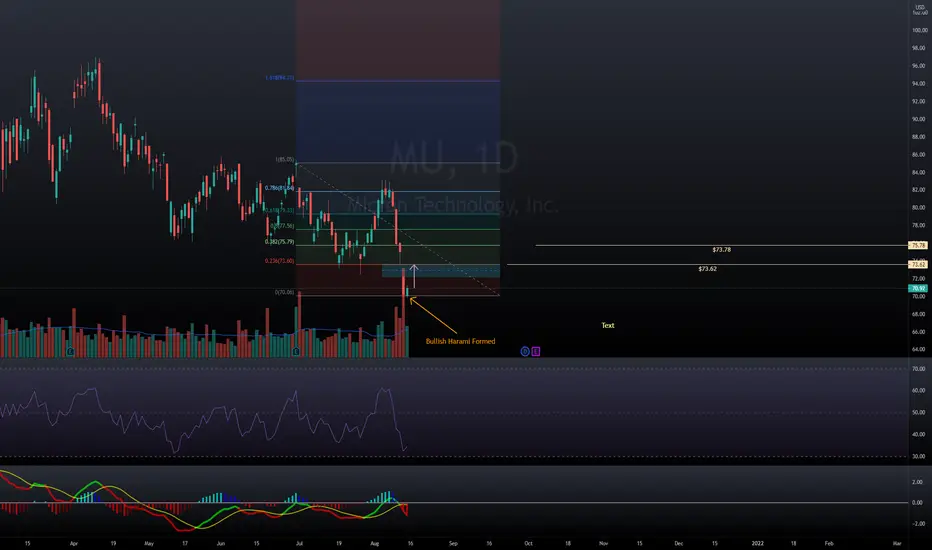Click the -2.00 MACD axis label
The image size is (932, 550).
pyautogui.click(x=919, y=524)
